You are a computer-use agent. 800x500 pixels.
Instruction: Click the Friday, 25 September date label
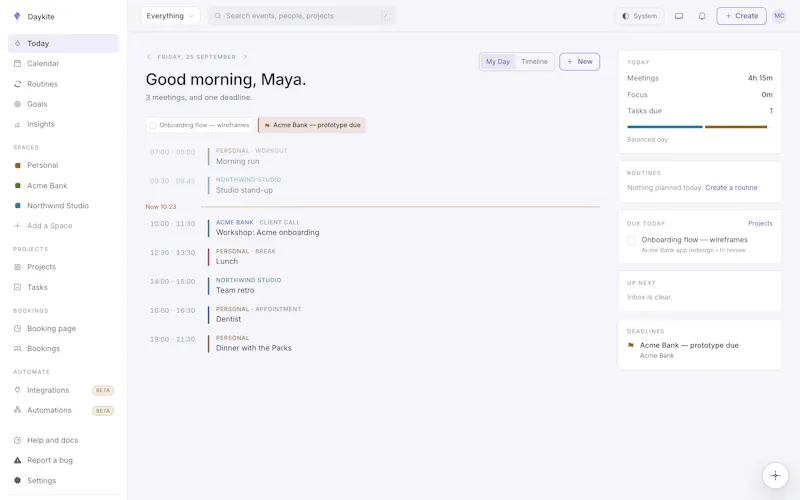(196, 57)
